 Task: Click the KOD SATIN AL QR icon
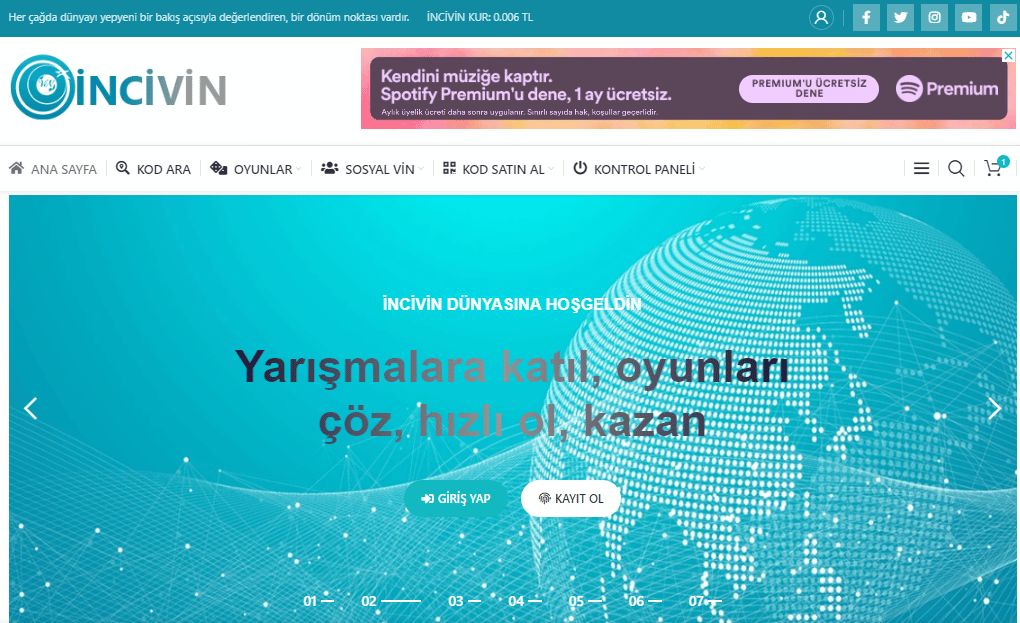[x=450, y=168]
